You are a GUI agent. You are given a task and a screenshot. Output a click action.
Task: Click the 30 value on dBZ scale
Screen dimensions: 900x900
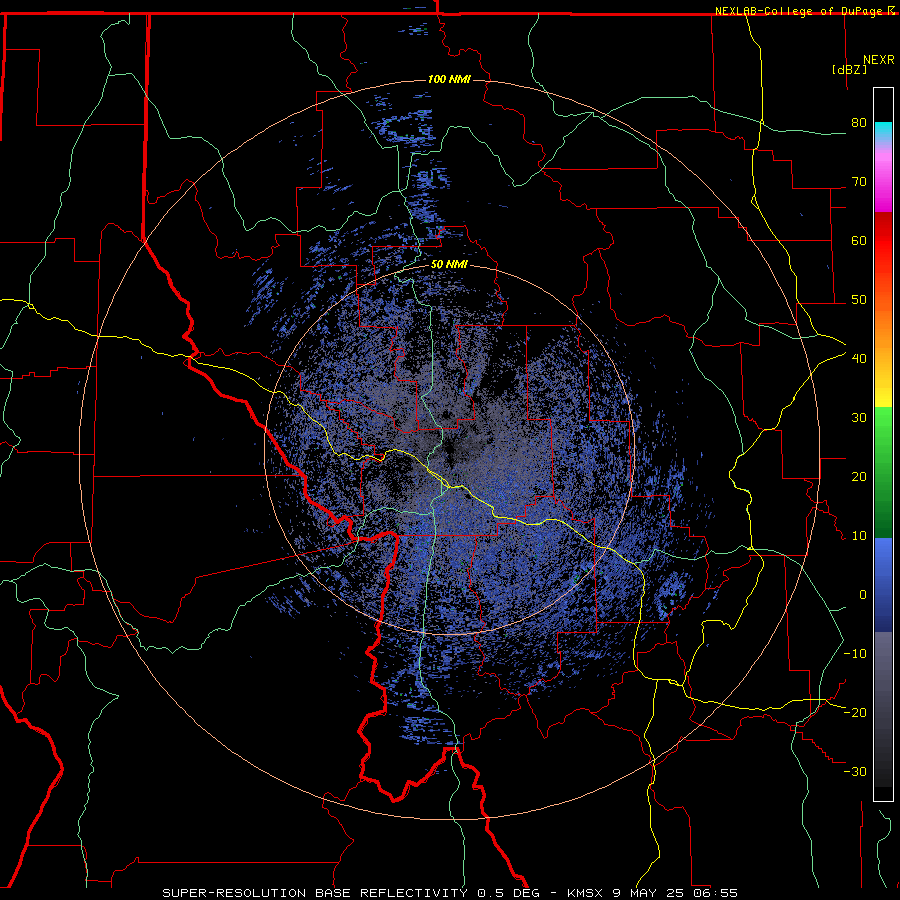859,418
